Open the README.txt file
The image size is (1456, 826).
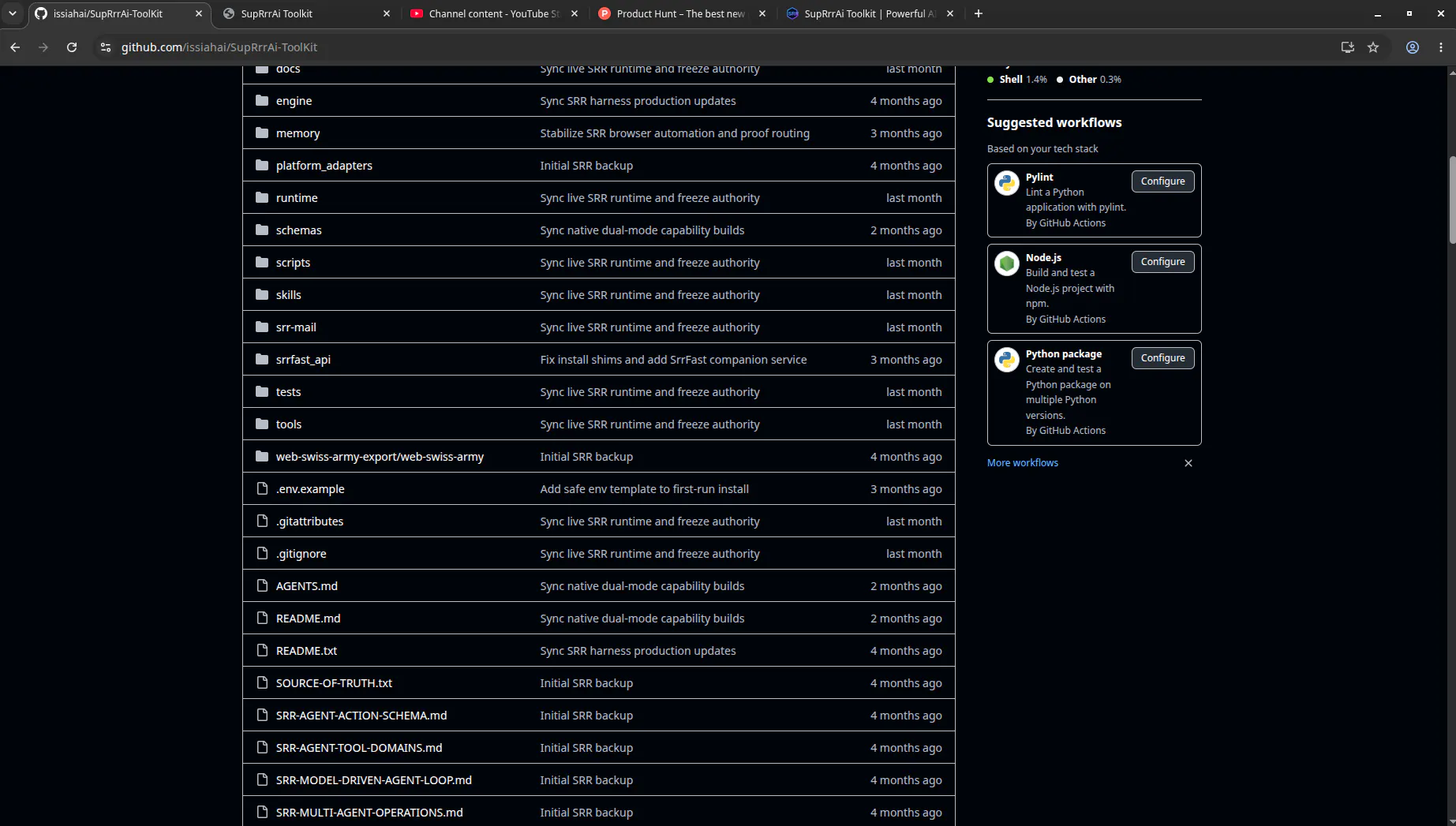pos(306,651)
